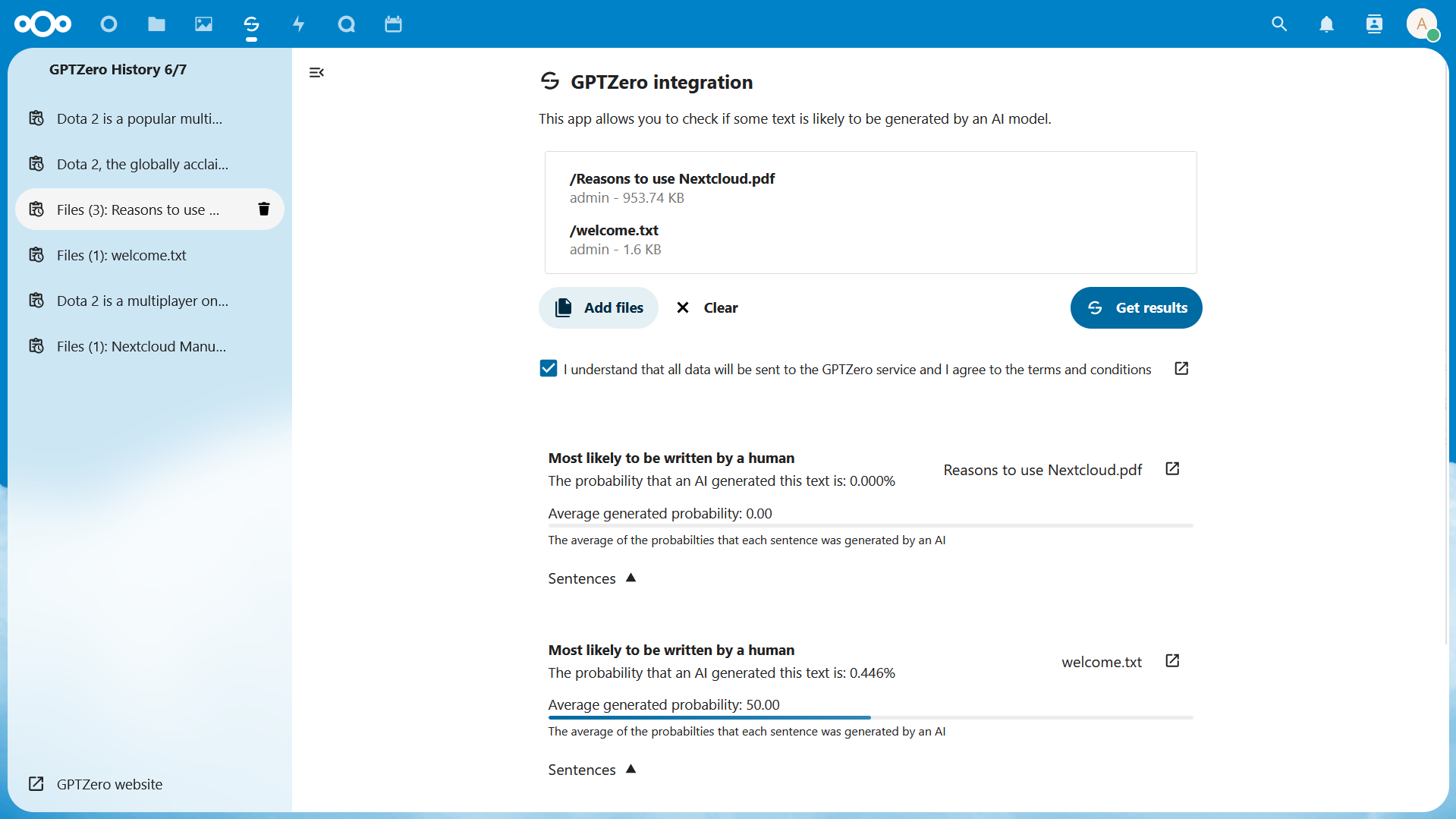Click the 'Dota 2 is a multiplayer on...' history icon
The width and height of the screenshot is (1456, 819).
pos(36,301)
